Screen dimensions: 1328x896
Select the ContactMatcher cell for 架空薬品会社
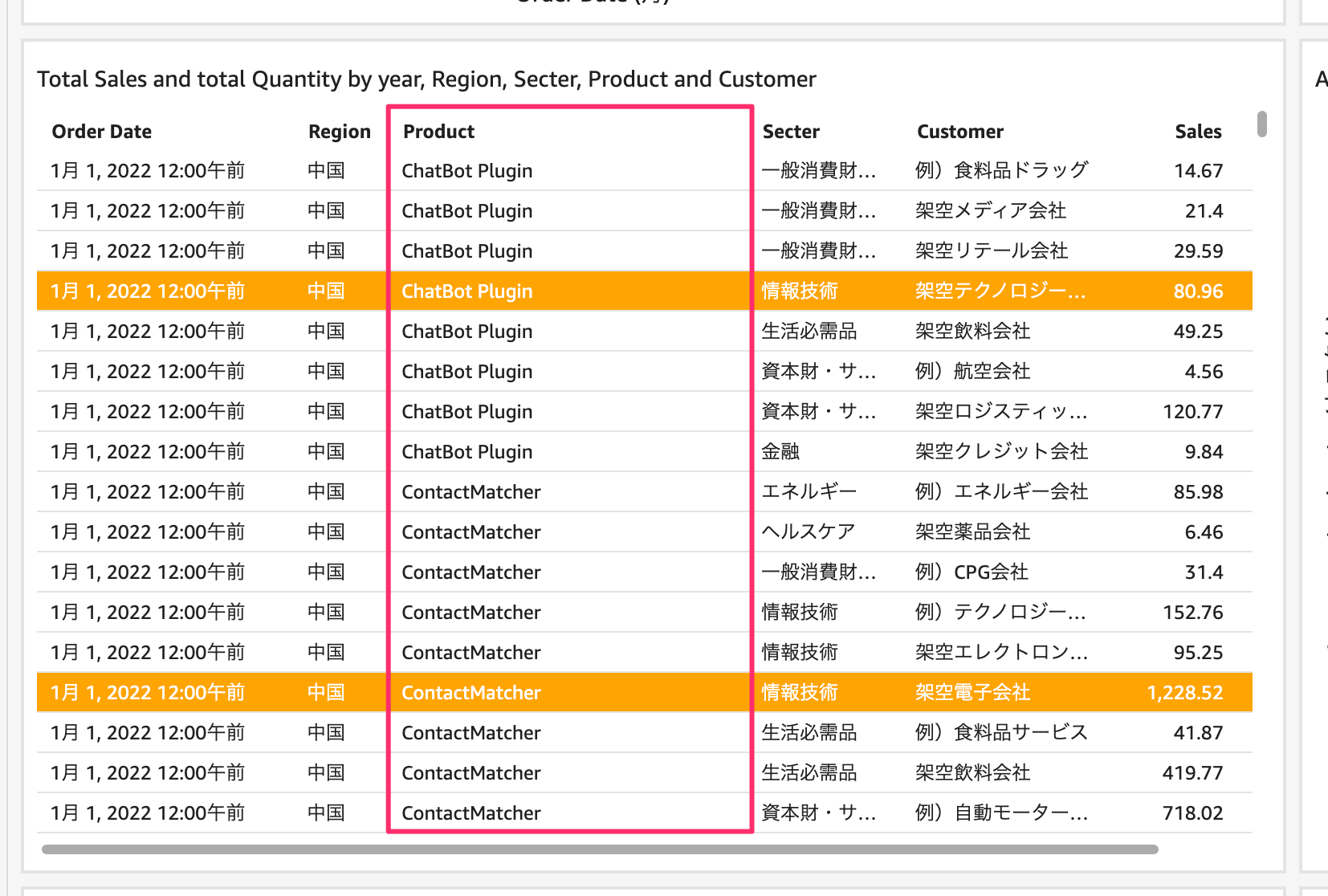[471, 531]
